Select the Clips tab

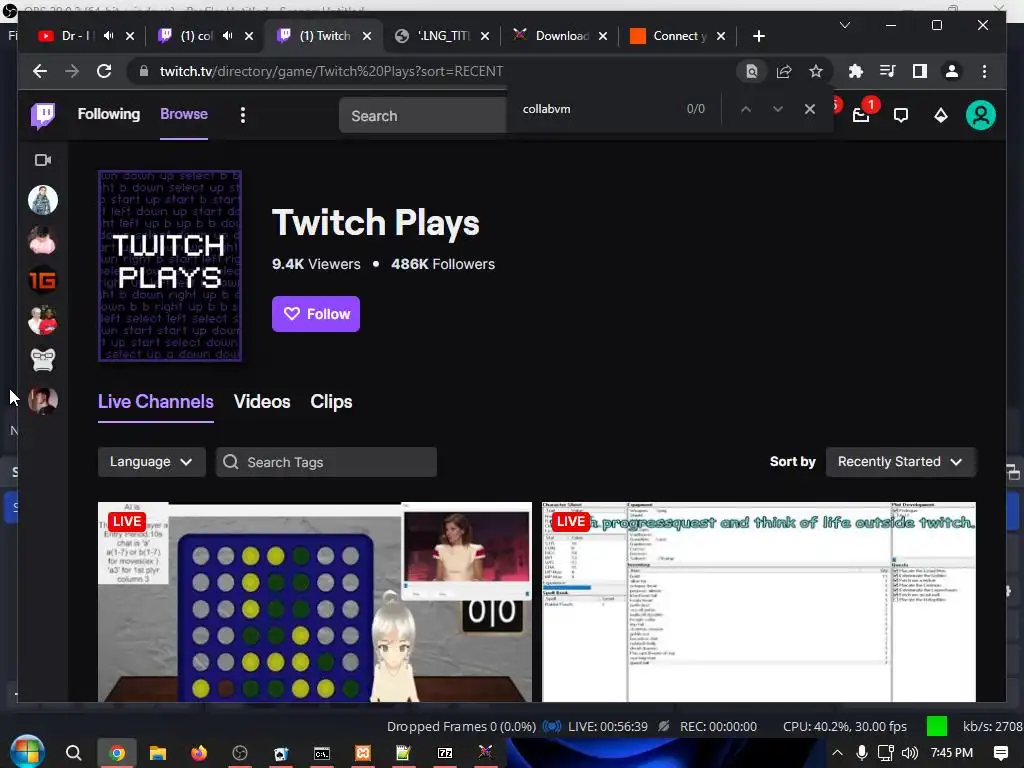coord(331,402)
